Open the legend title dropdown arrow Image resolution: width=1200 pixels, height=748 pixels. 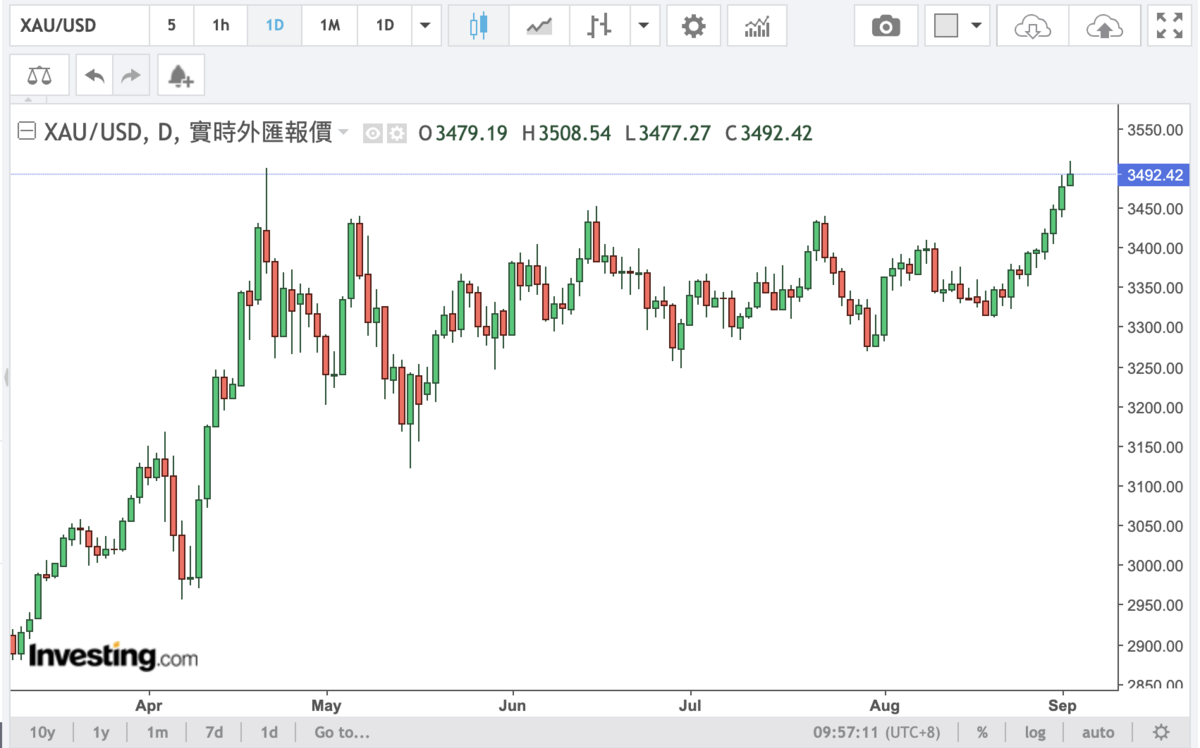(344, 132)
